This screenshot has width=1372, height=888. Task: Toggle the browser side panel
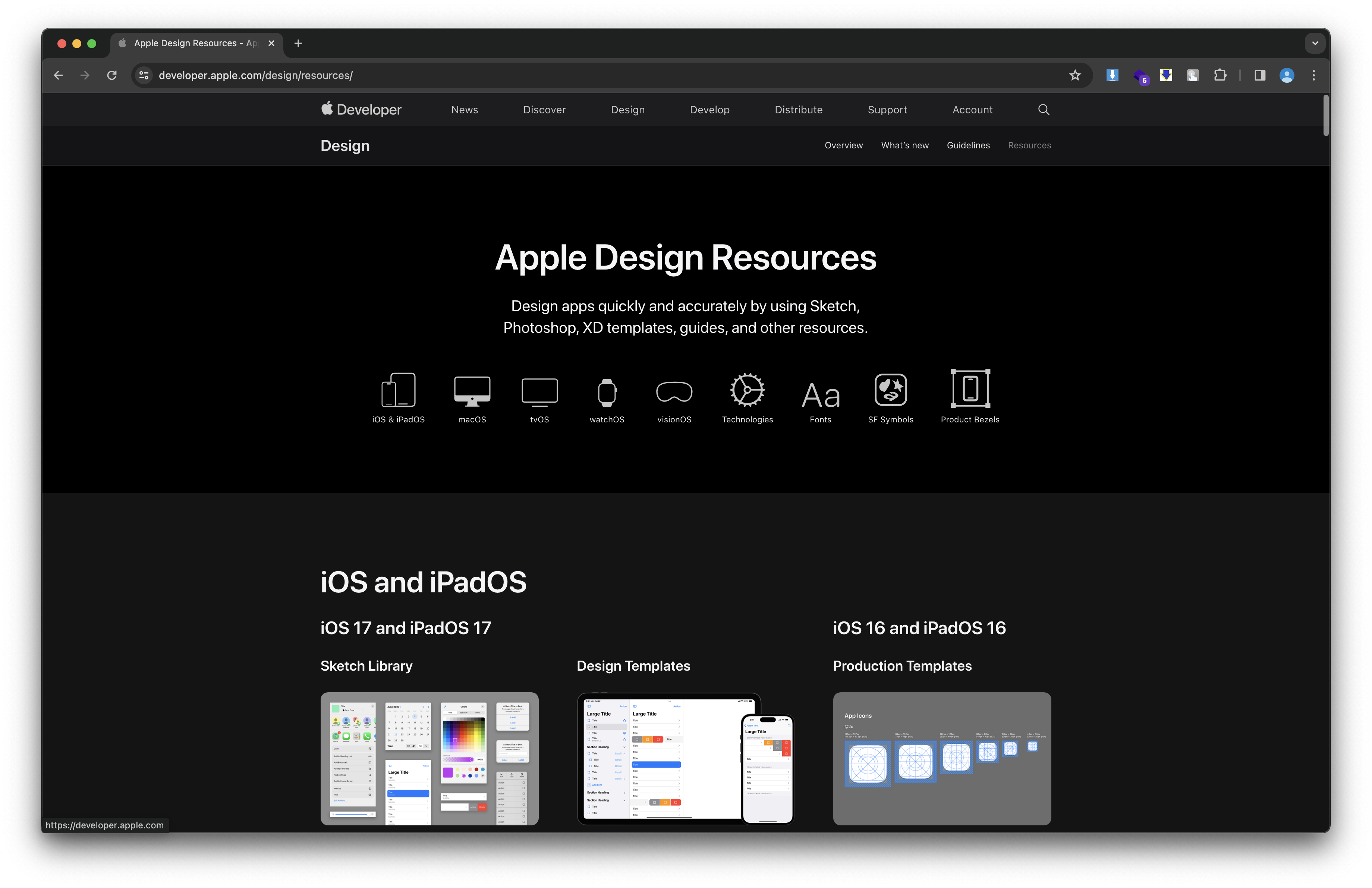click(x=1259, y=75)
